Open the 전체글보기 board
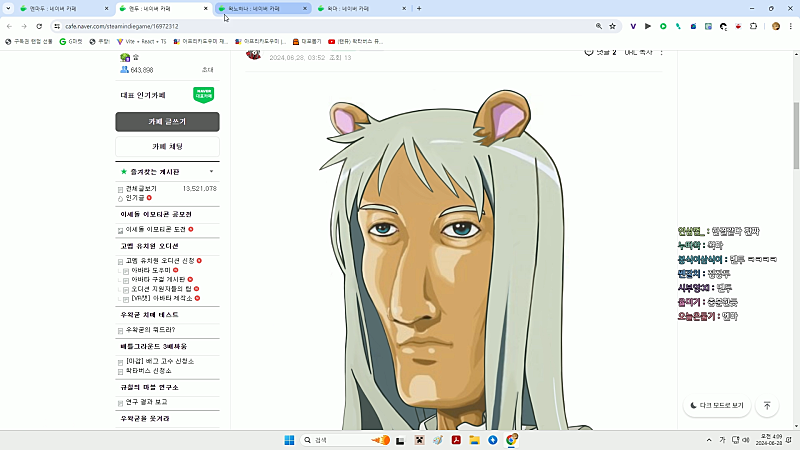This screenshot has width=800, height=450. pyautogui.click(x=141, y=189)
